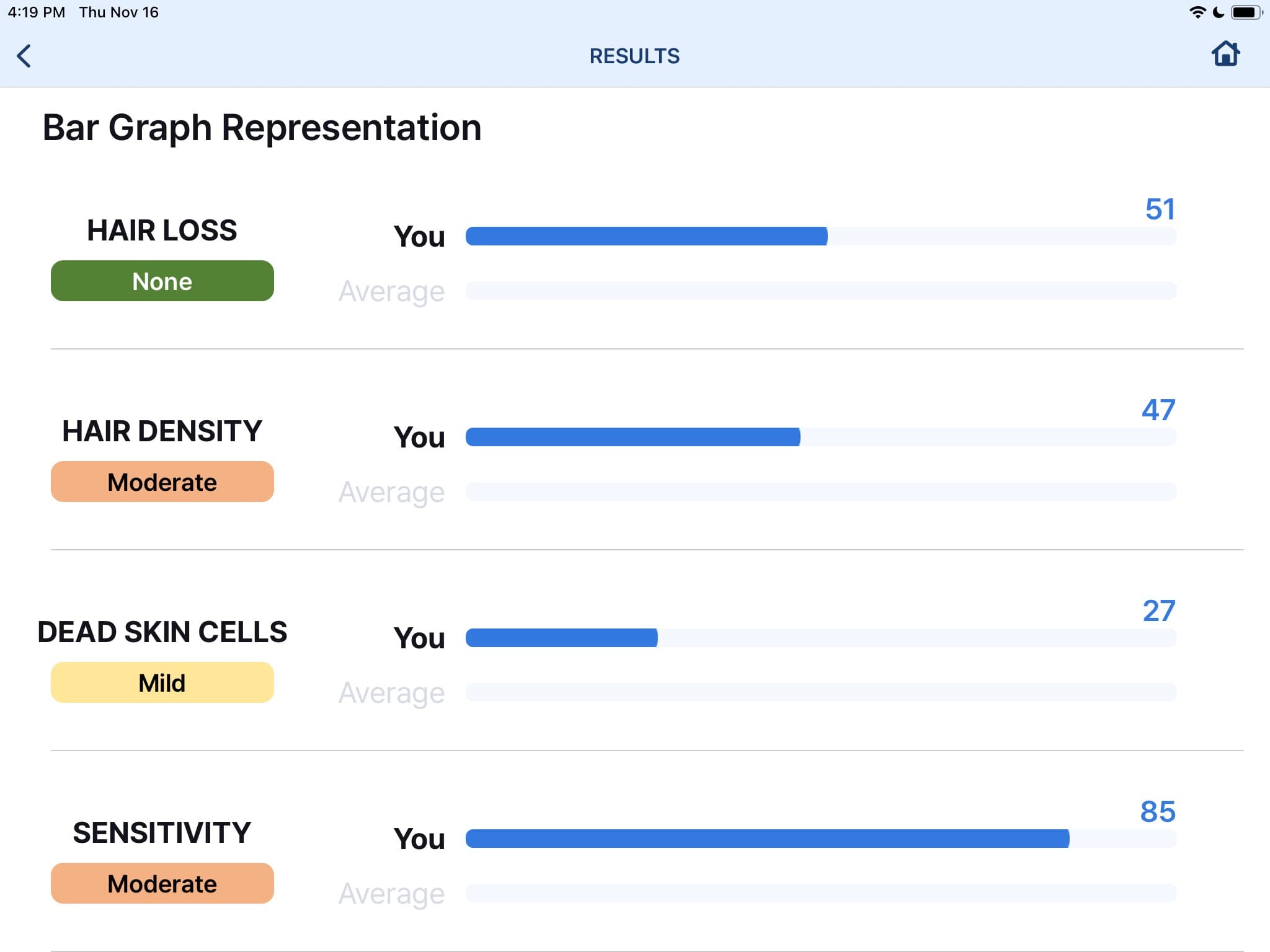1270x952 pixels.
Task: Tap the Moderate badge under Hair Density
Action: [162, 482]
